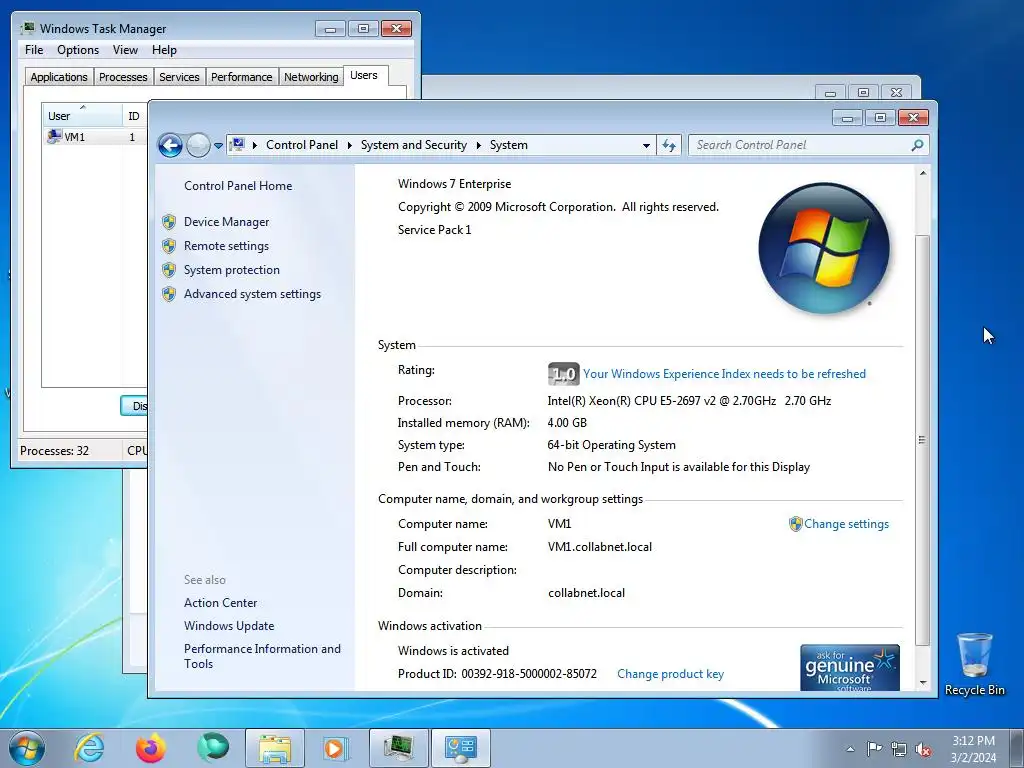
Task: Open the Device Manager link
Action: point(226,221)
